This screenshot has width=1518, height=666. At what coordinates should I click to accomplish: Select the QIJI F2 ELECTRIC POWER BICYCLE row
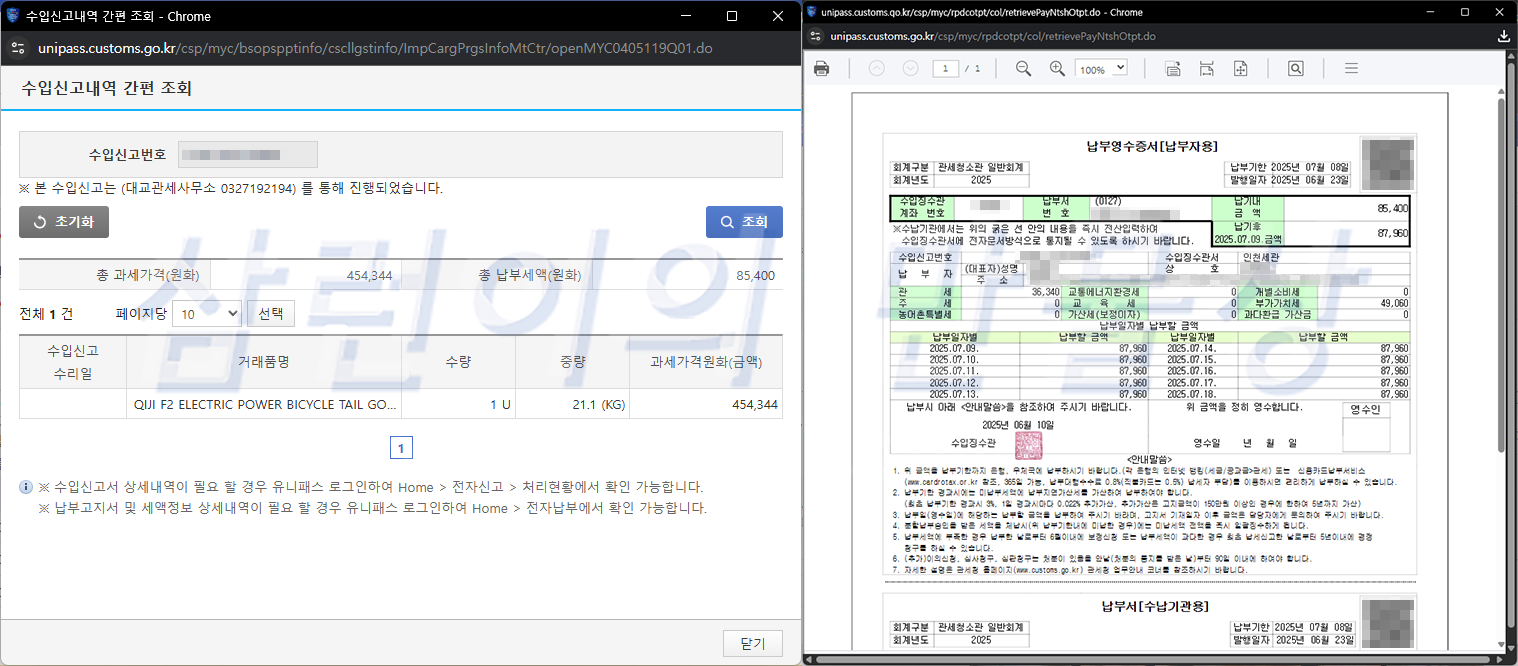[401, 404]
